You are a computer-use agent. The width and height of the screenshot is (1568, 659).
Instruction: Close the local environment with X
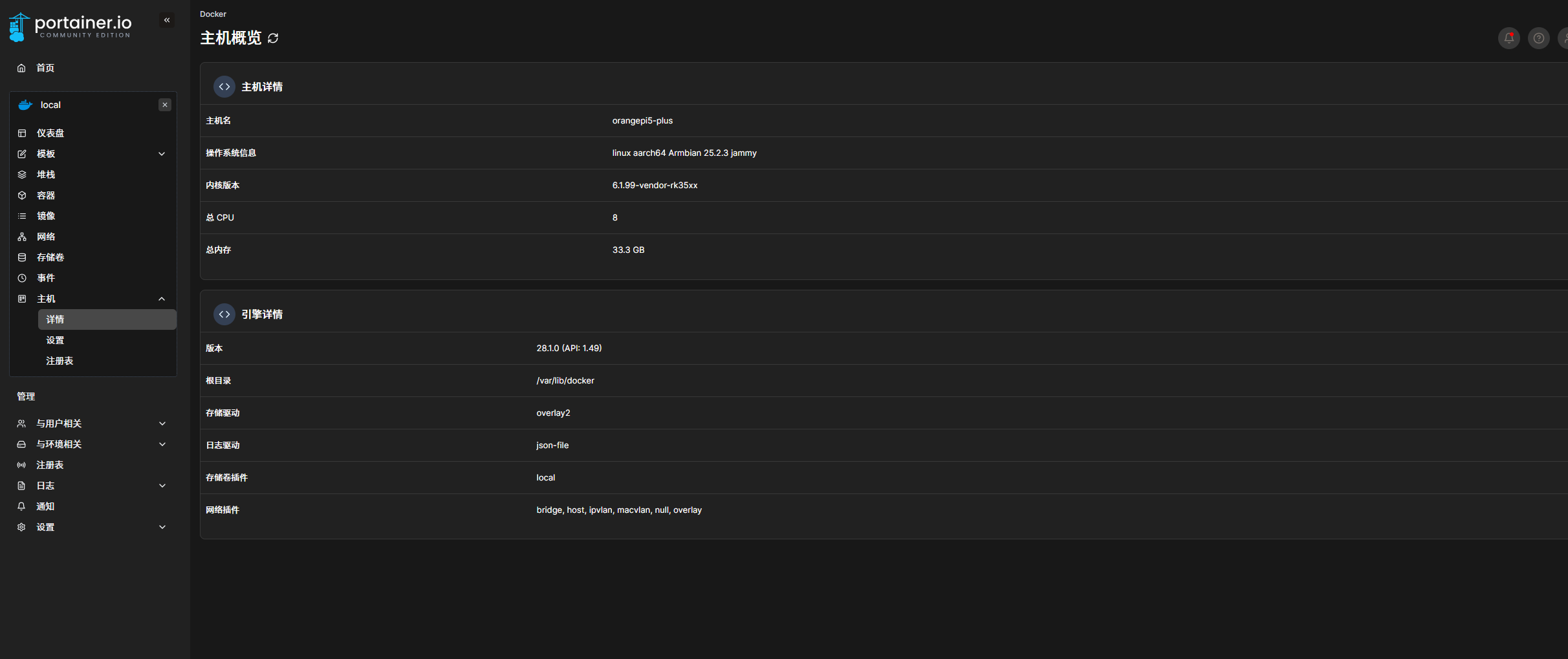tap(165, 105)
